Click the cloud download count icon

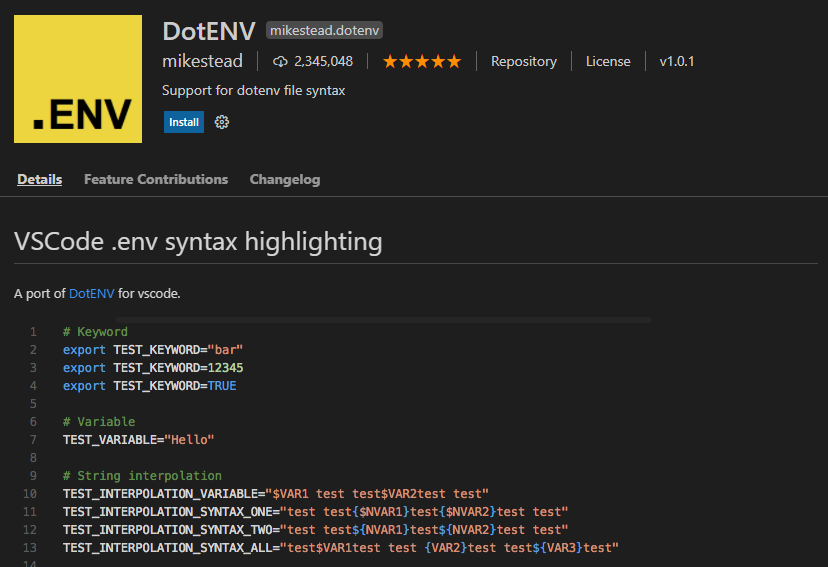click(280, 62)
